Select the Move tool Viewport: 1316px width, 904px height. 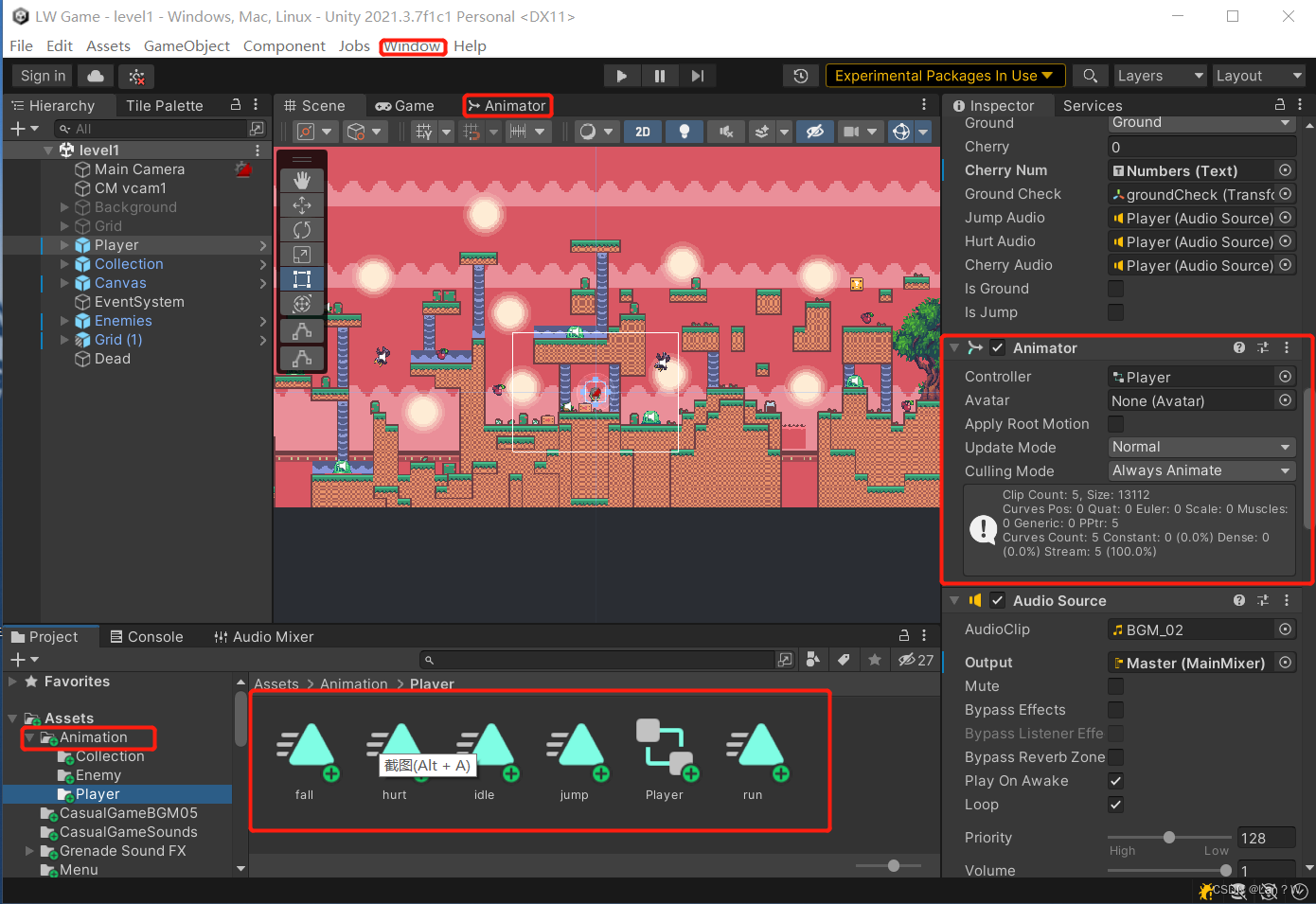pyautogui.click(x=302, y=205)
